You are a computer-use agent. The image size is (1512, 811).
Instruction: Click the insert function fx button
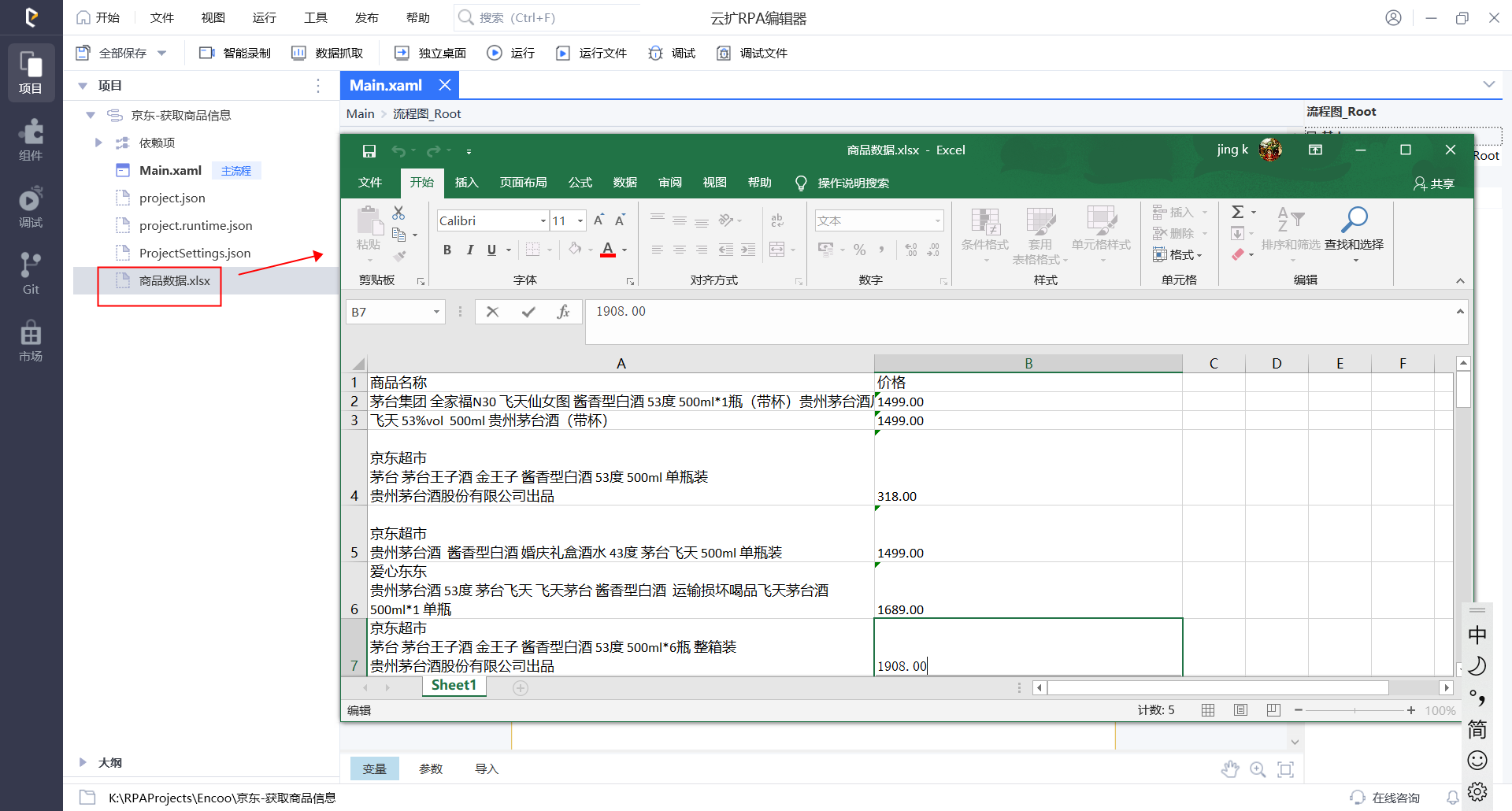point(563,312)
